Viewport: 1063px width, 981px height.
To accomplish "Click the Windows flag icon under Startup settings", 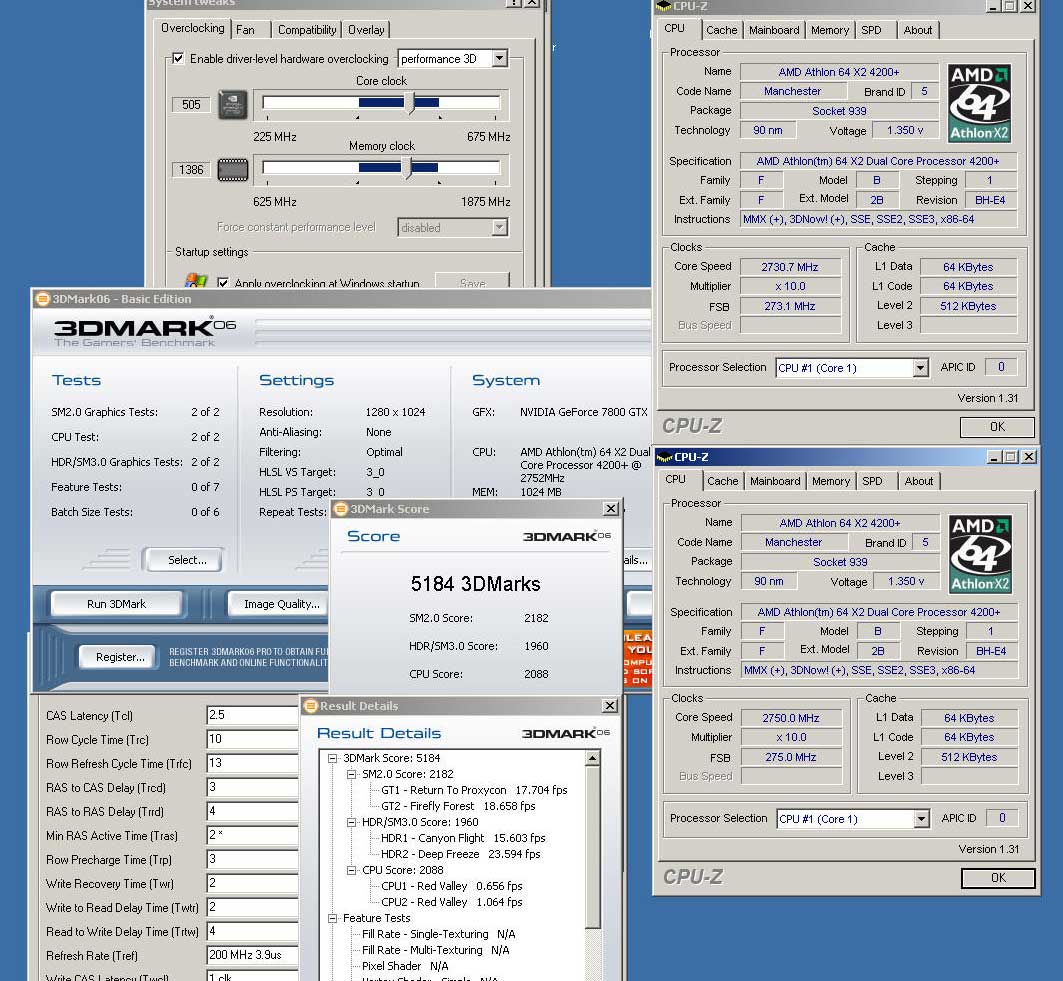I will click(195, 281).
